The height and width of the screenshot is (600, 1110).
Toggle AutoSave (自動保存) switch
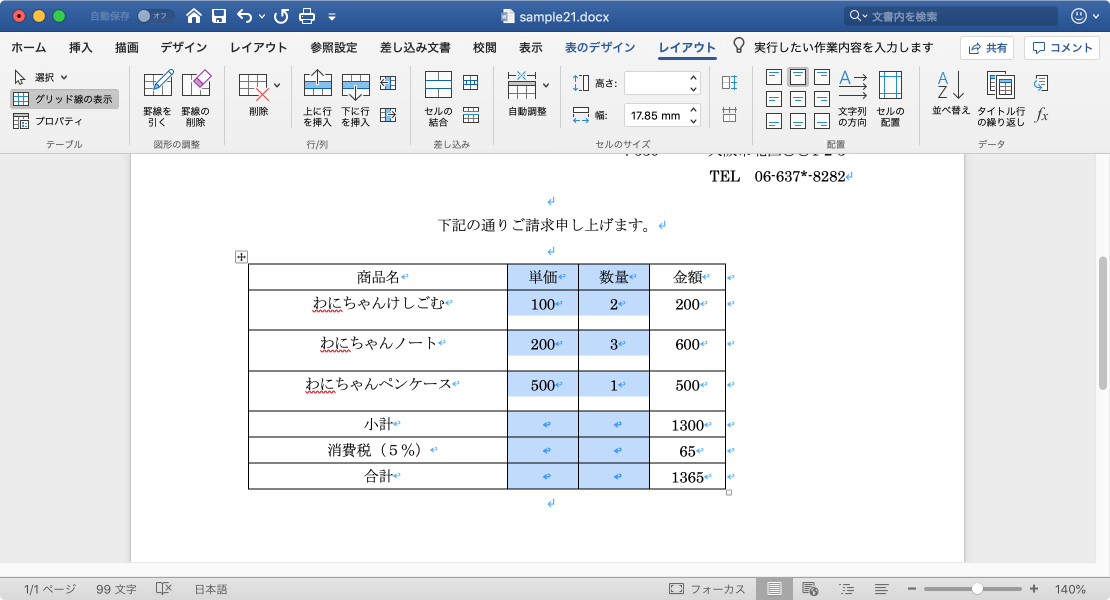pyautogui.click(x=155, y=16)
